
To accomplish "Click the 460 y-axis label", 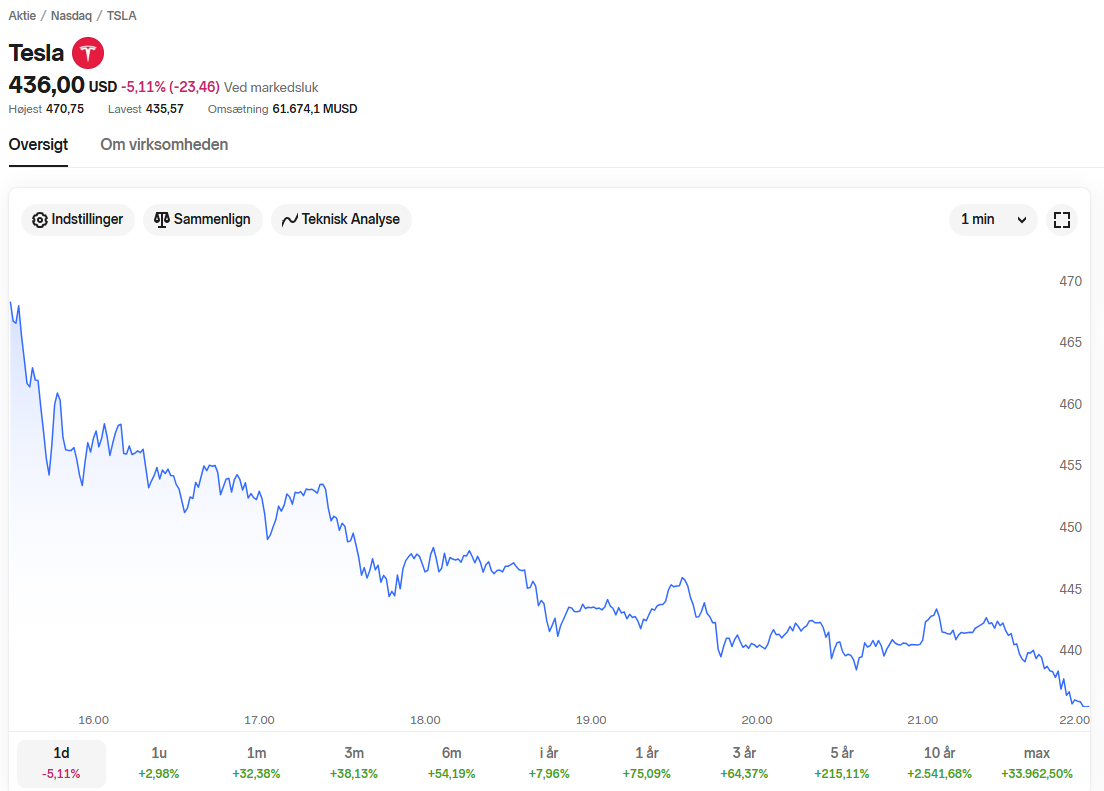I will (1070, 404).
